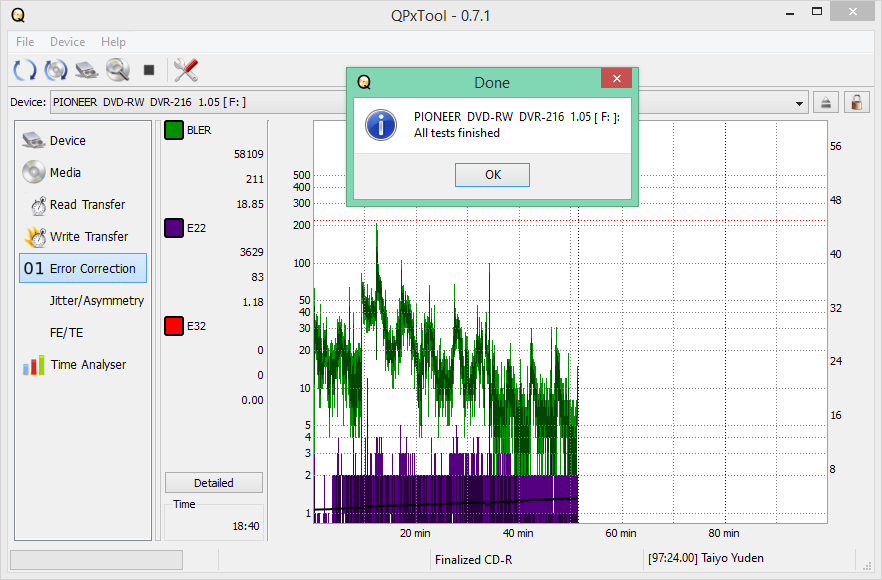Close the Done dialog with X

click(x=616, y=79)
